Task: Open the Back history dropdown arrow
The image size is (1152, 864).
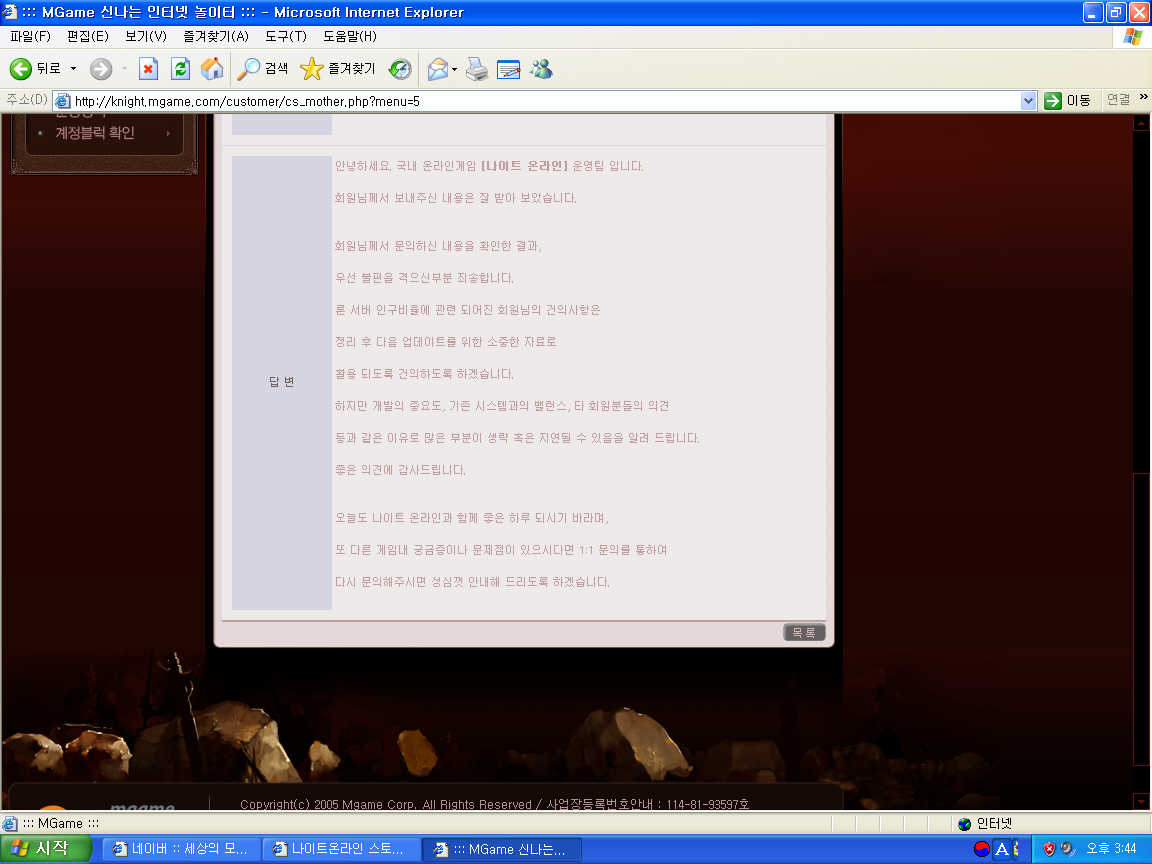Action: pos(73,69)
